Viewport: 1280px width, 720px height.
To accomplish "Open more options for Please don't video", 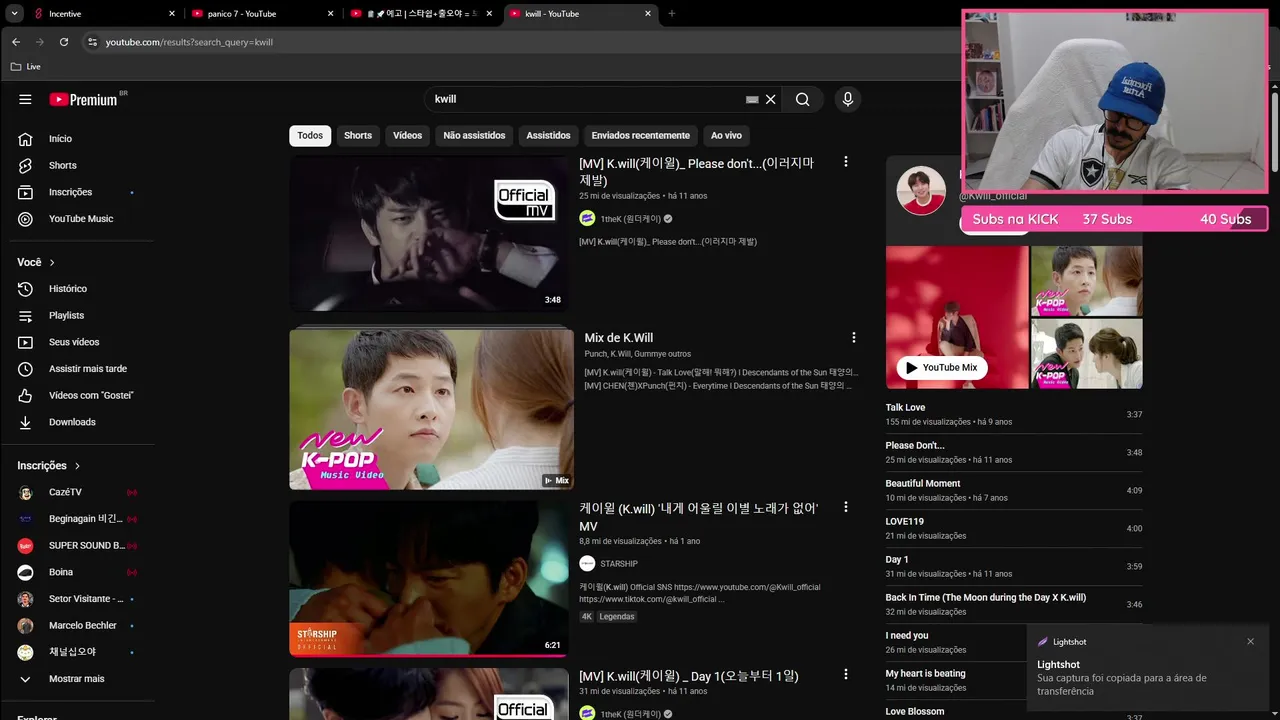I will [845, 162].
